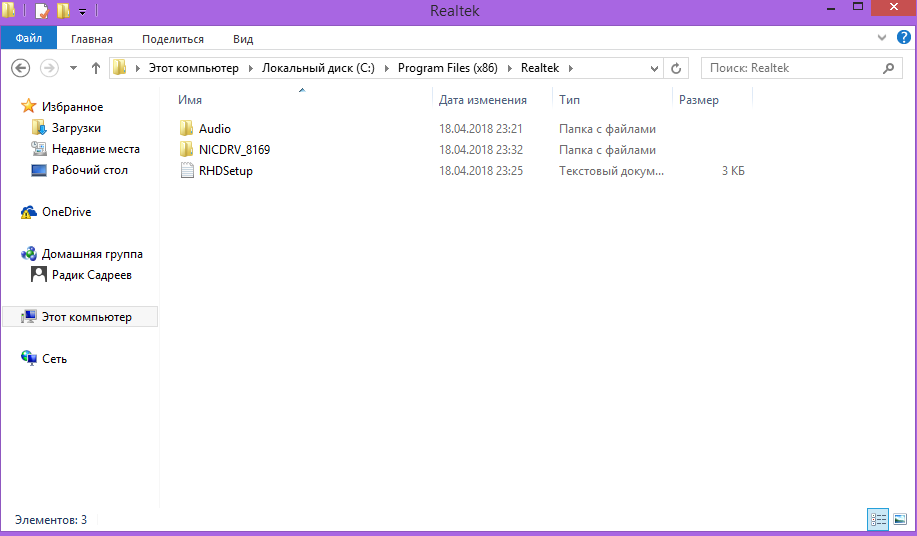The width and height of the screenshot is (917, 536).
Task: Open 'OneDrive' in navigation pane
Action: (x=67, y=212)
